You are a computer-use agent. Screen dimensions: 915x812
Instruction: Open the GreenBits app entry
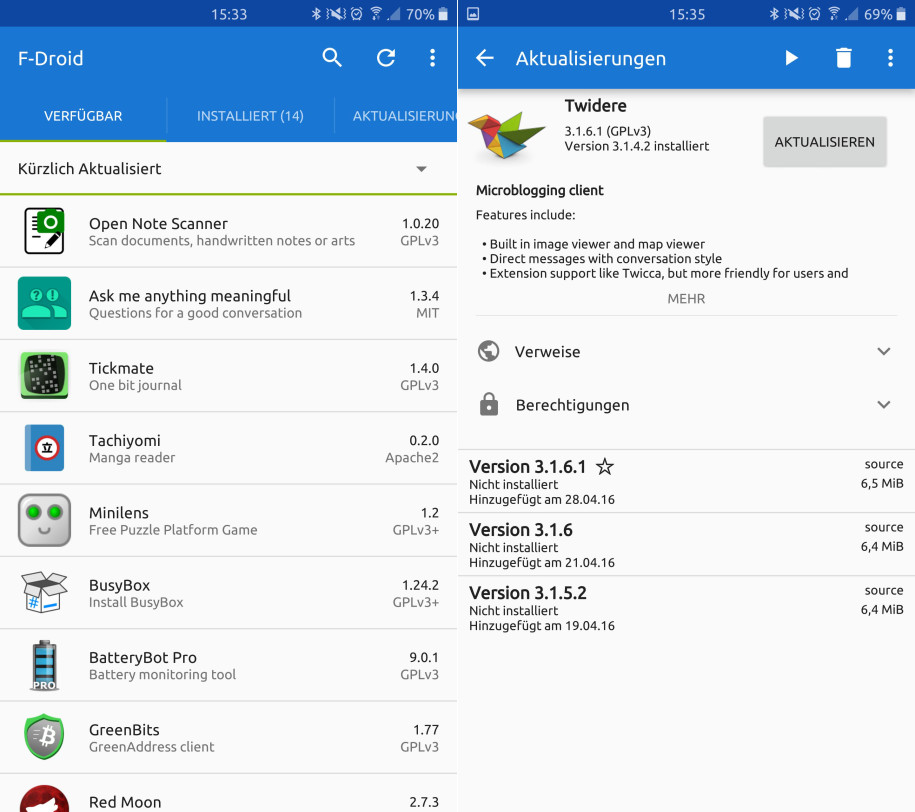point(229,737)
